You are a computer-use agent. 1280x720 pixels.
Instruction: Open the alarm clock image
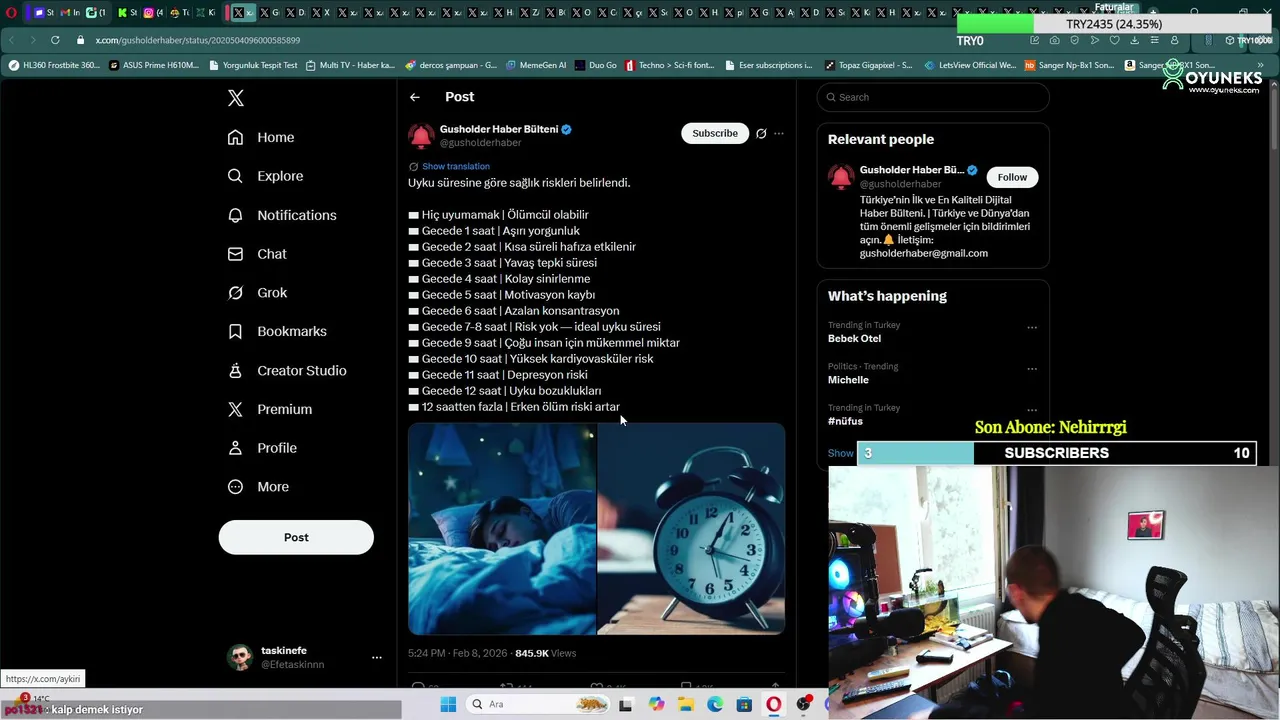tap(691, 529)
